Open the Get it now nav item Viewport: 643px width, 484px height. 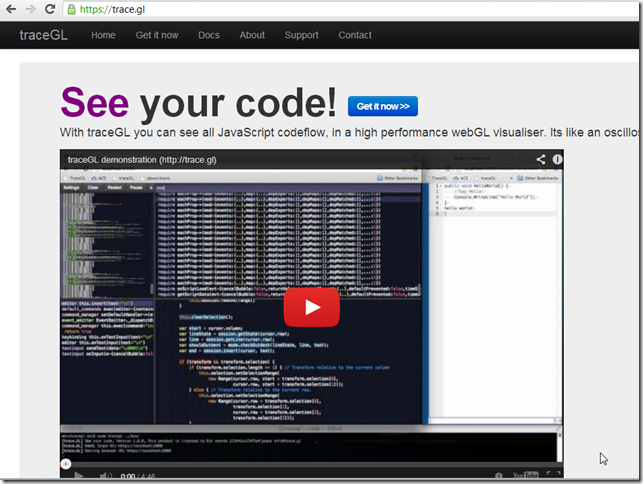(157, 35)
